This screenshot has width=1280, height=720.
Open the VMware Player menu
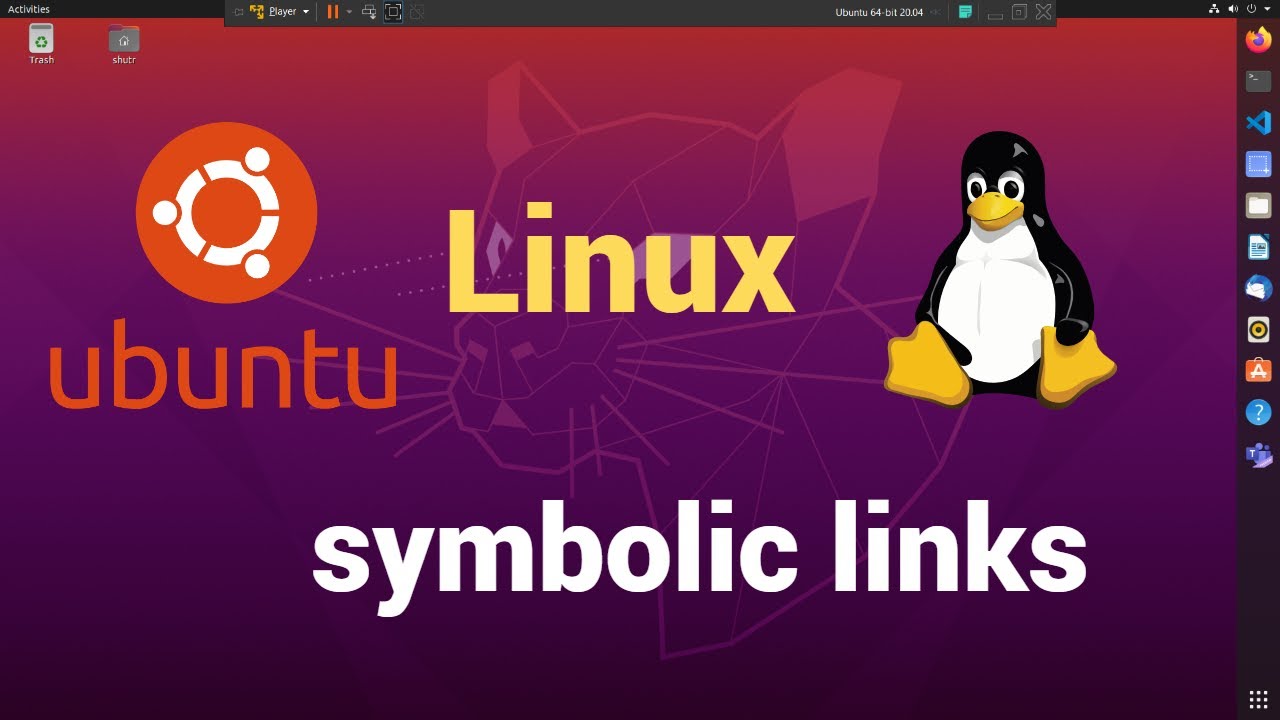coord(279,12)
